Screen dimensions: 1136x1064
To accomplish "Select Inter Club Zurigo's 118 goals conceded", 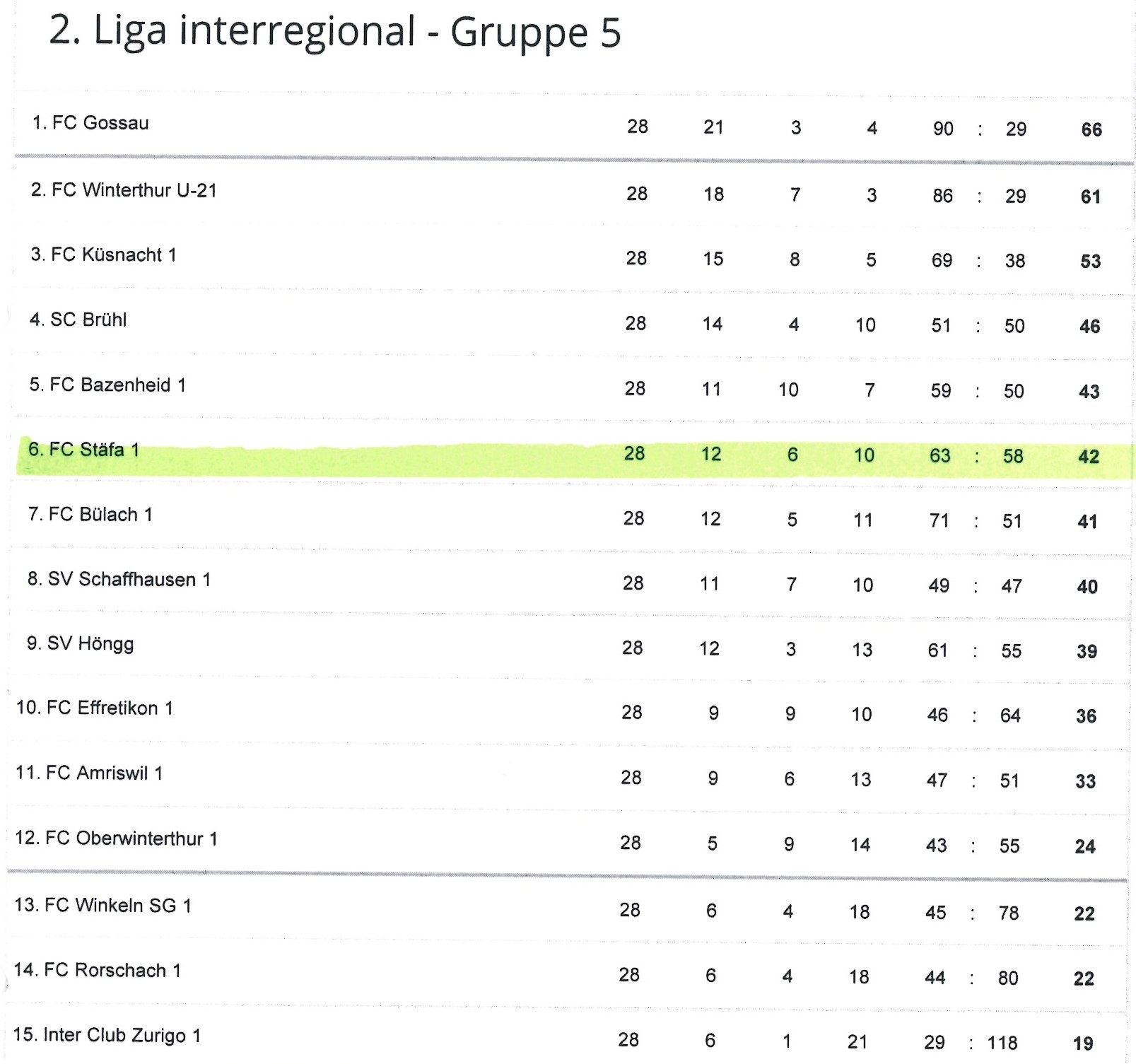I will click(x=1002, y=1043).
